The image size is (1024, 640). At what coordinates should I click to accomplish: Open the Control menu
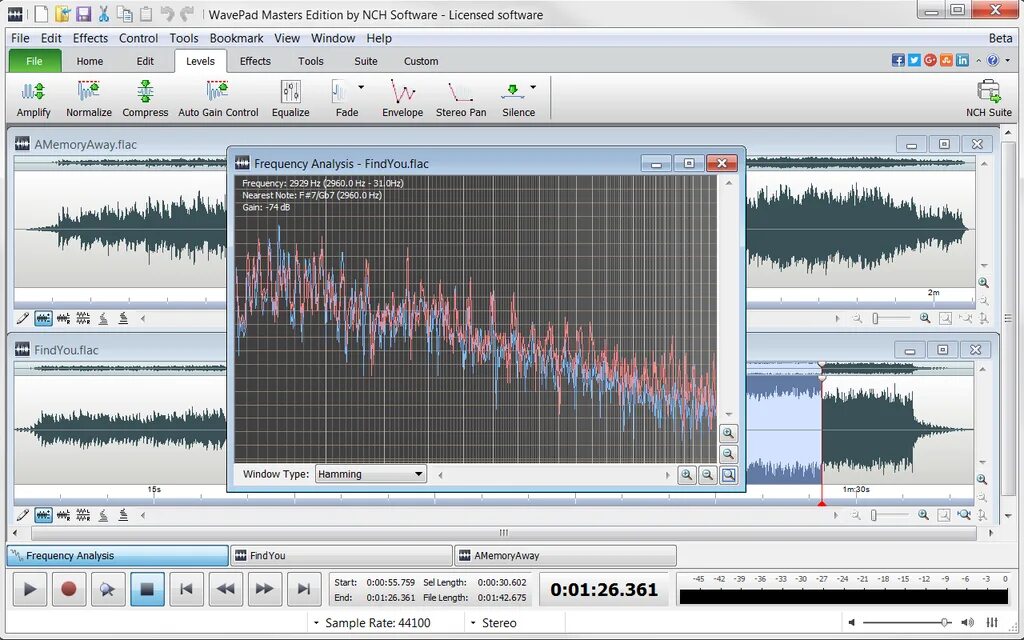pos(138,38)
